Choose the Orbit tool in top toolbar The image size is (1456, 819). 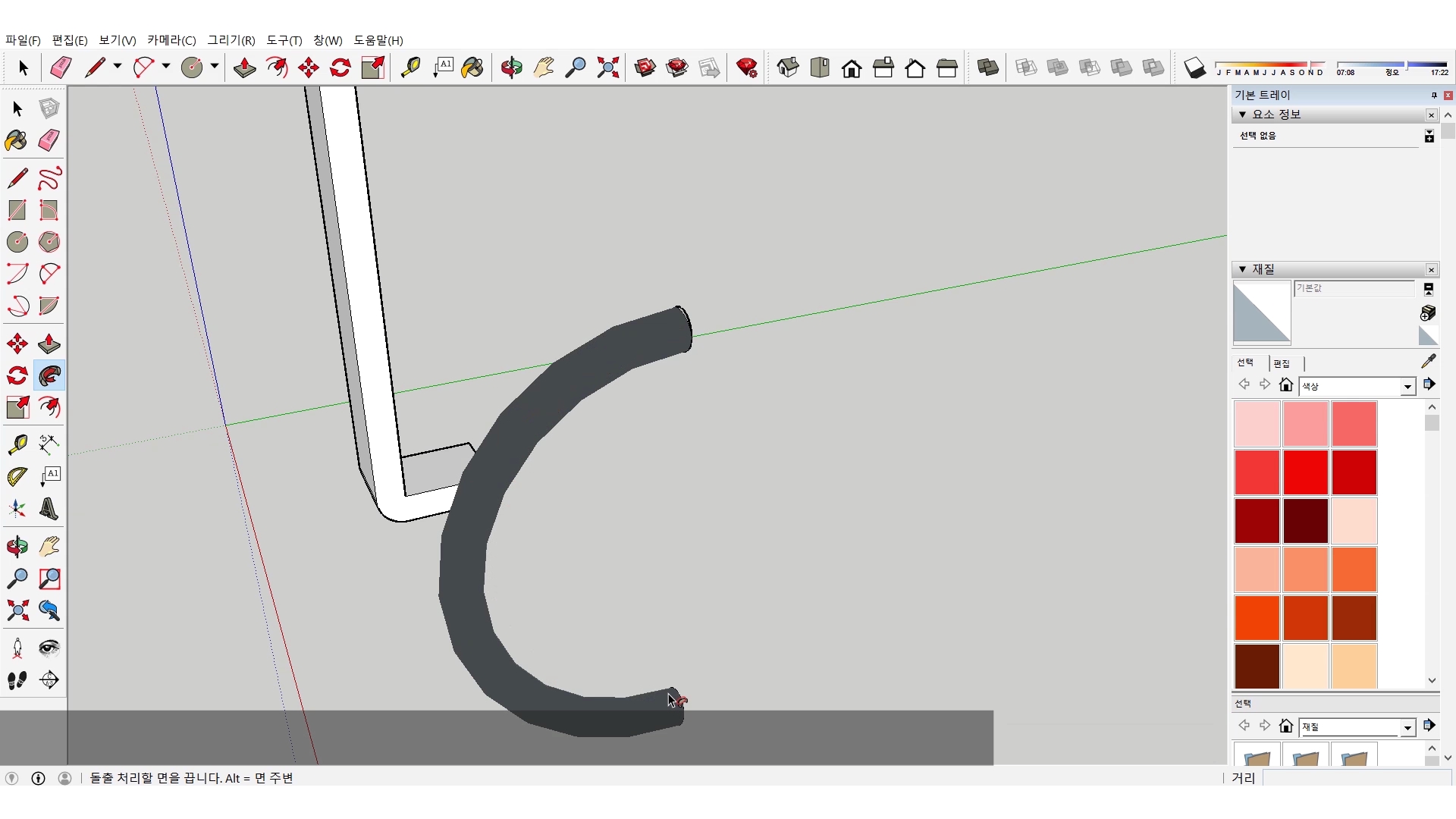coord(511,67)
